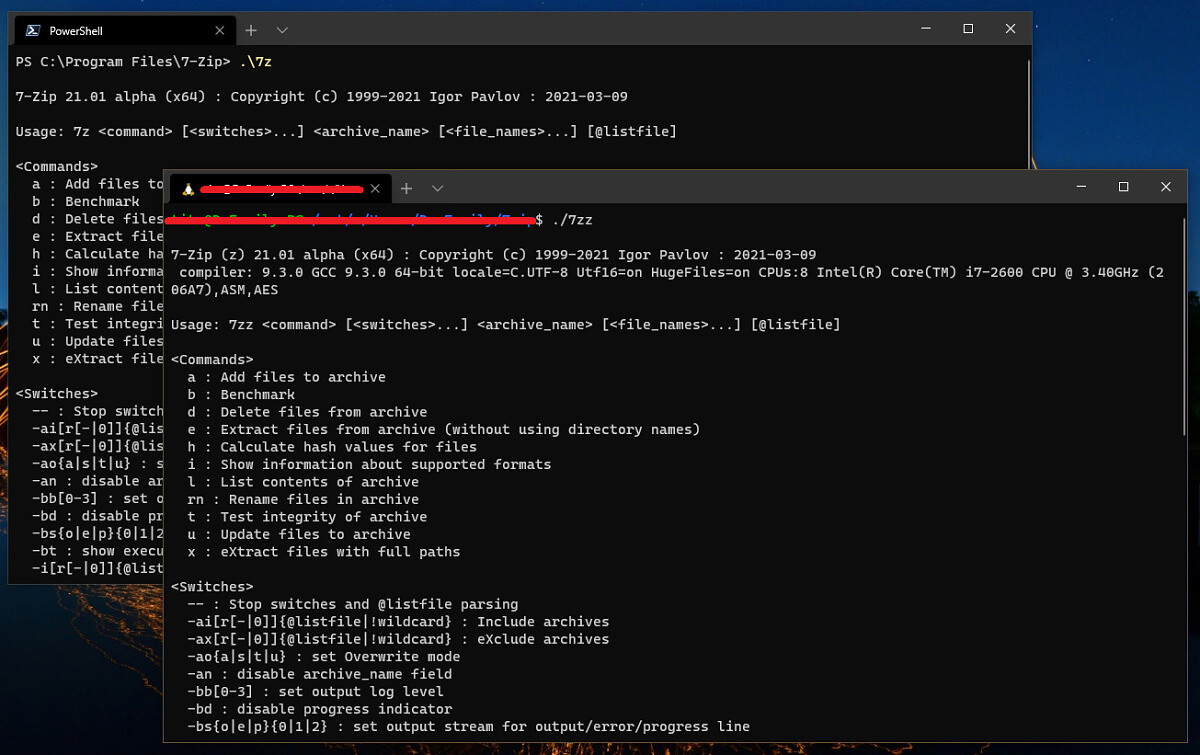This screenshot has width=1200, height=755.
Task: Click 'PS C:\Program Files\7-Zip>' prompt
Action: point(123,62)
